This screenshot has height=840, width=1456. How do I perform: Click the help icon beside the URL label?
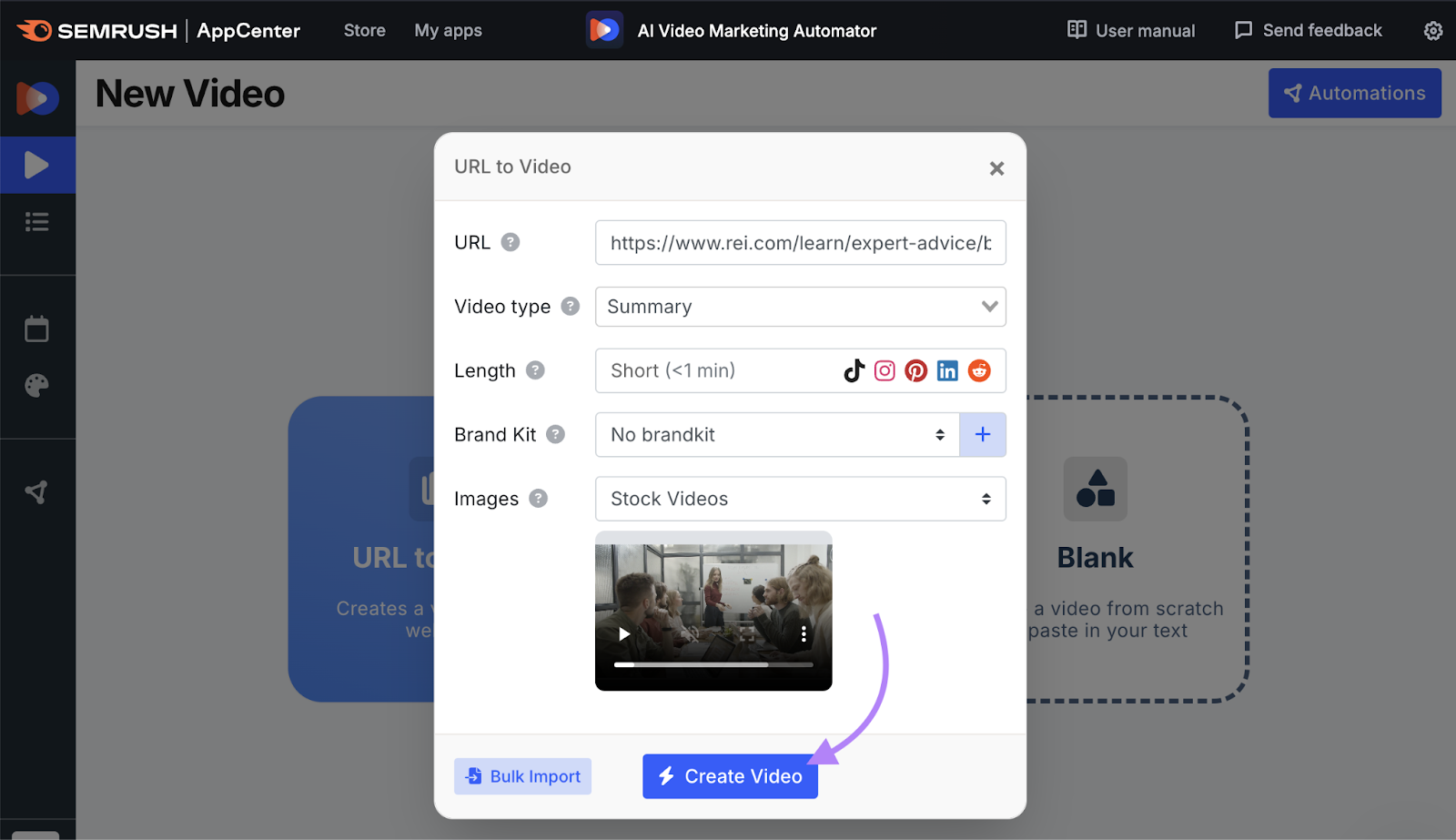coord(511,242)
